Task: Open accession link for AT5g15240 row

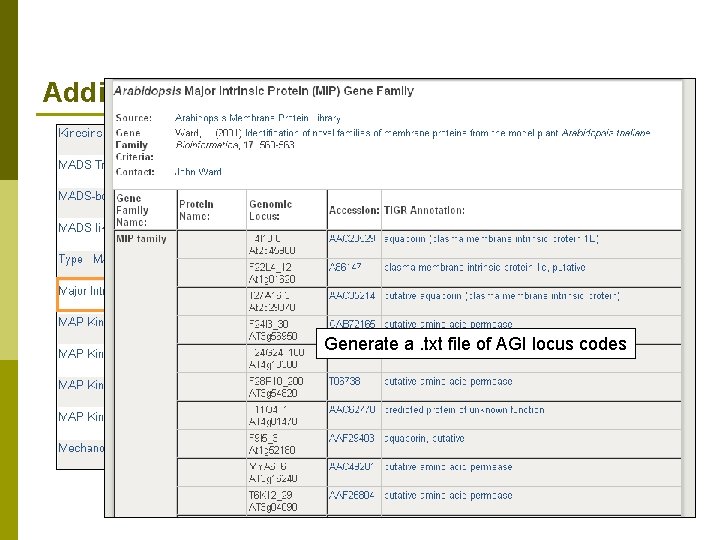Action: 352,467
